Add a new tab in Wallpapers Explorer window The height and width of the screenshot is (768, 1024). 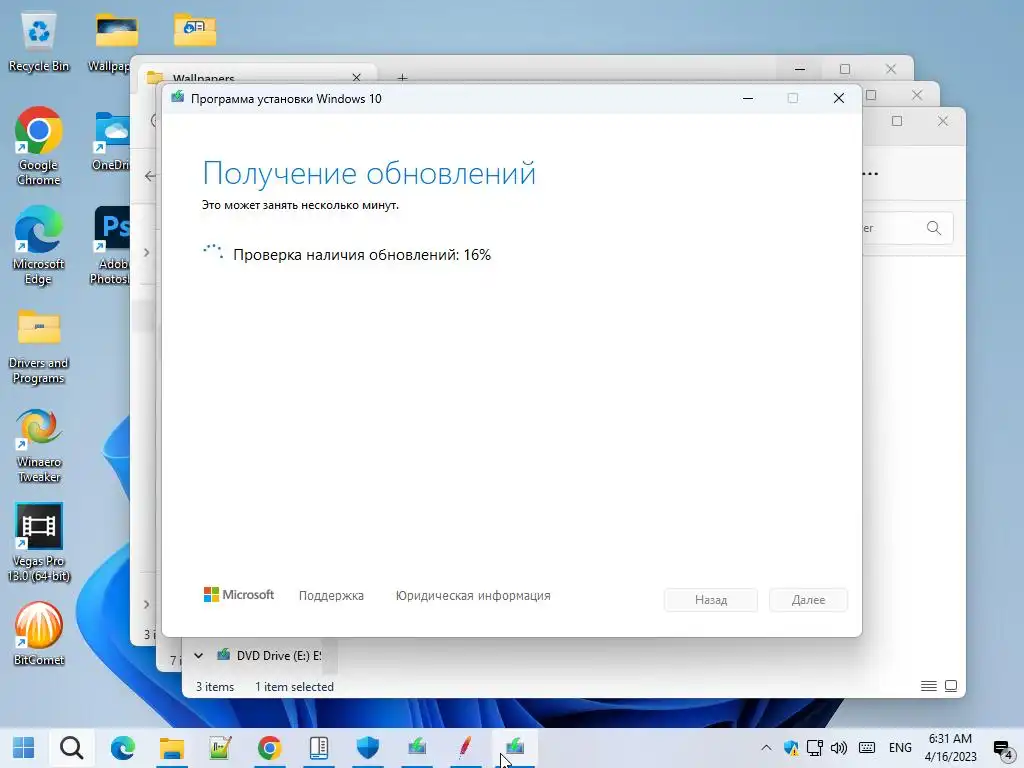(402, 78)
